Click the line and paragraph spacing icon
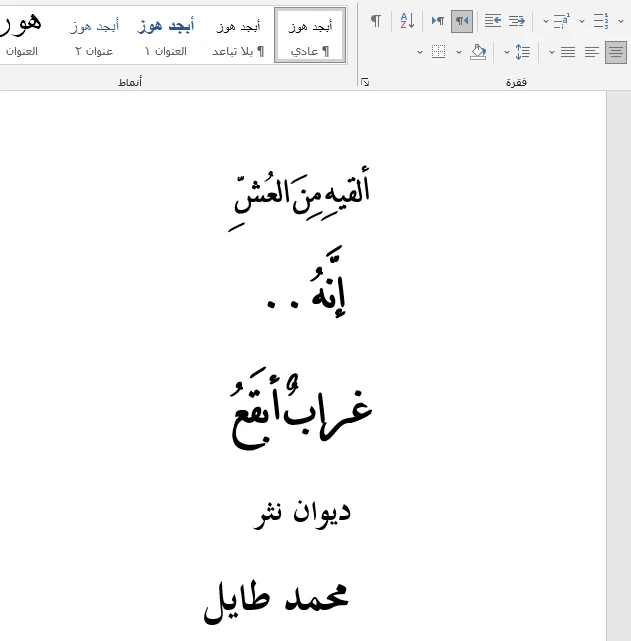The image size is (631, 641). click(x=523, y=52)
